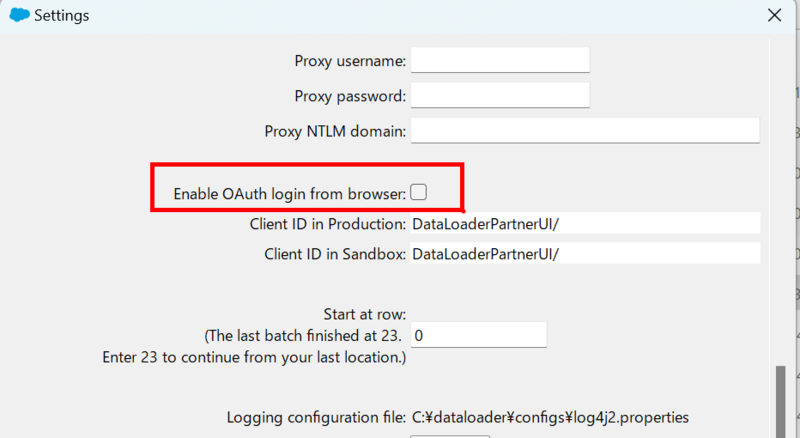This screenshot has width=800, height=438.
Task: Click into the Proxy username field
Action: click(x=500, y=60)
